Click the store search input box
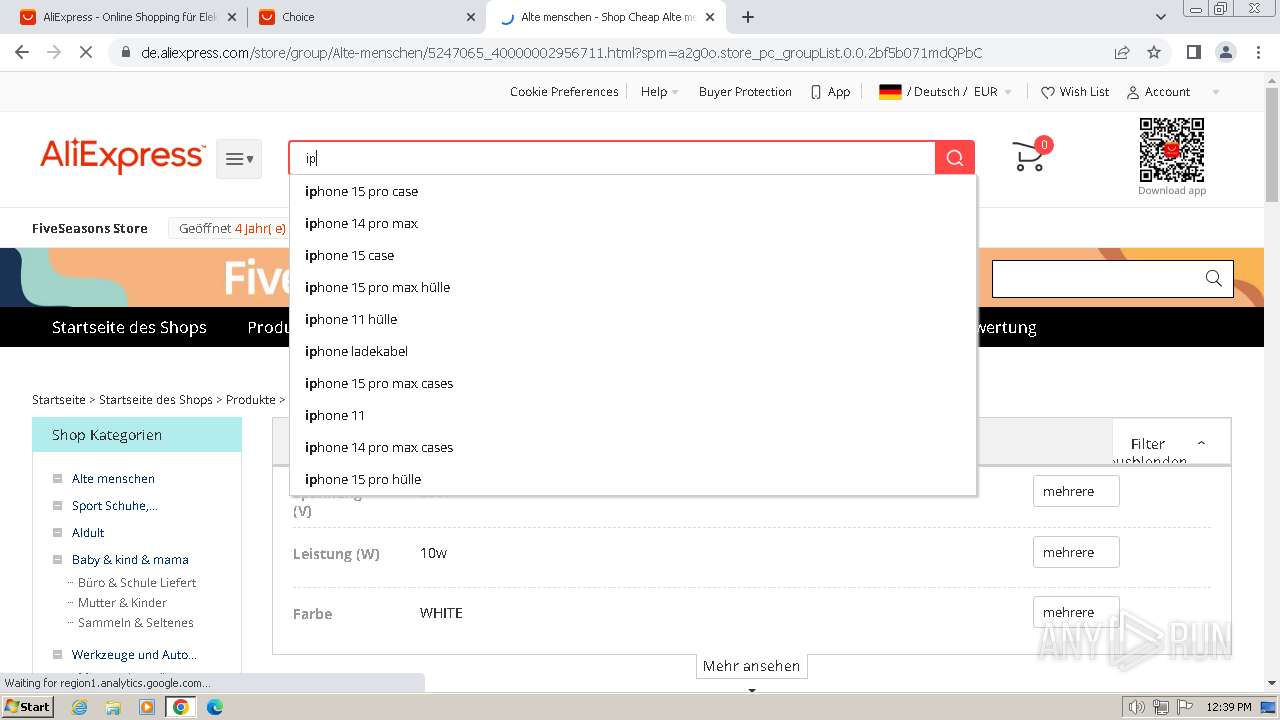1280x720 pixels. tap(1097, 279)
